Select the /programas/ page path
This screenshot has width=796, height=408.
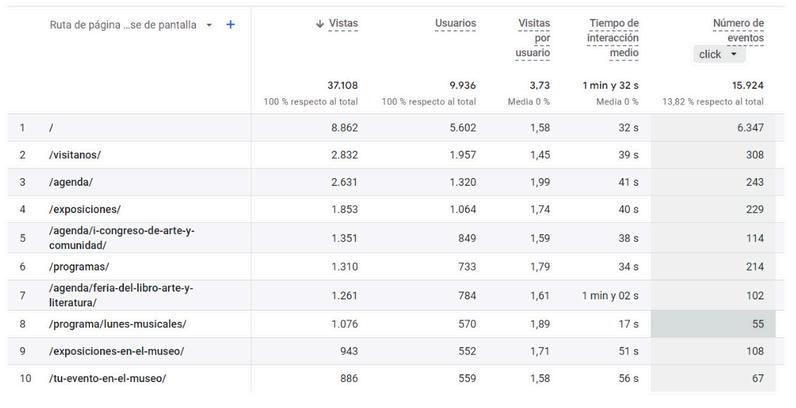coord(79,267)
